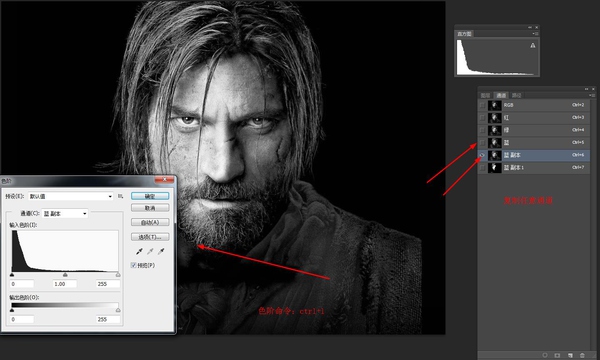Collapse the Histogram panel to icons
The image size is (600, 360).
click(530, 27)
